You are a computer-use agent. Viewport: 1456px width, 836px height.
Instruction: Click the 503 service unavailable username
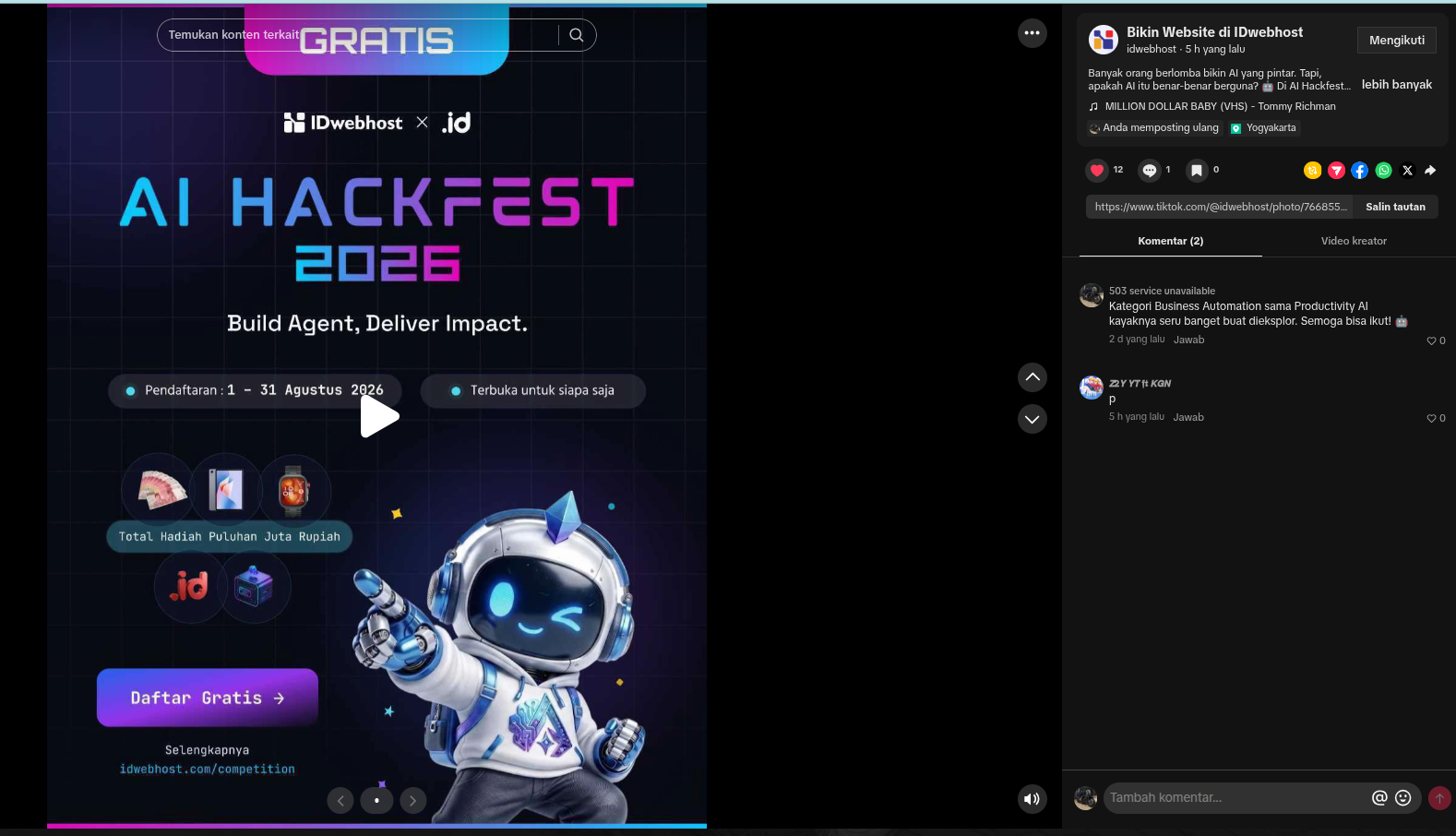(1162, 291)
